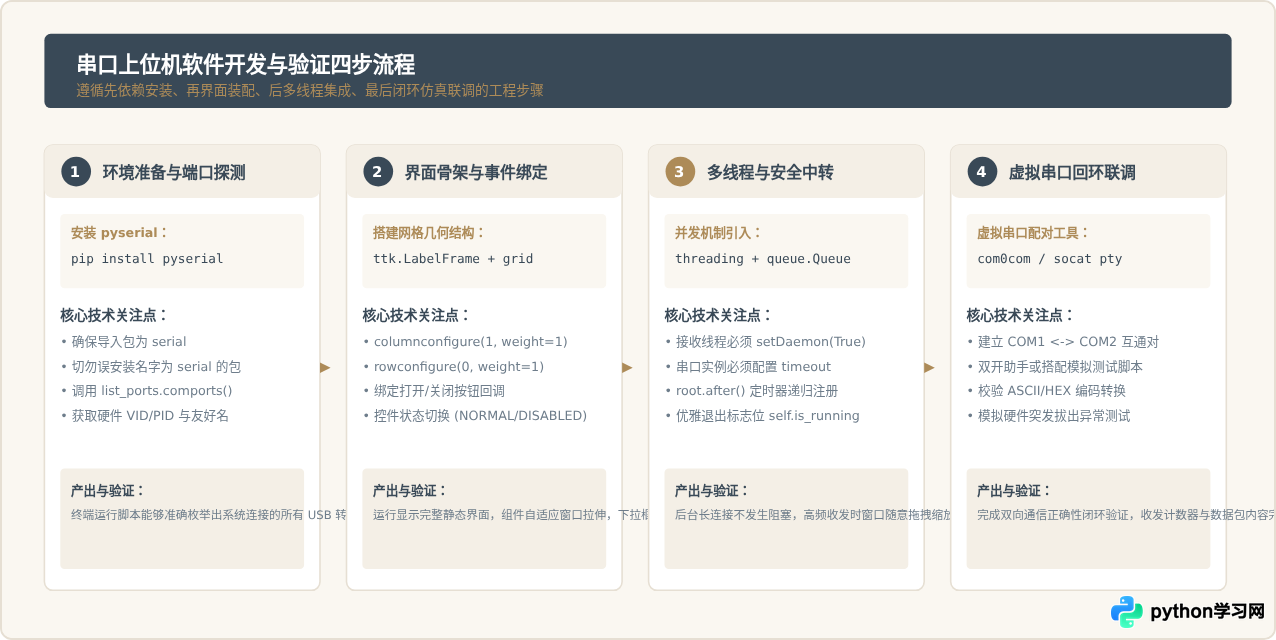1276x640 pixels.
Task: Click 产出与验证 in the 界面骨架 card
Action: coord(410,491)
